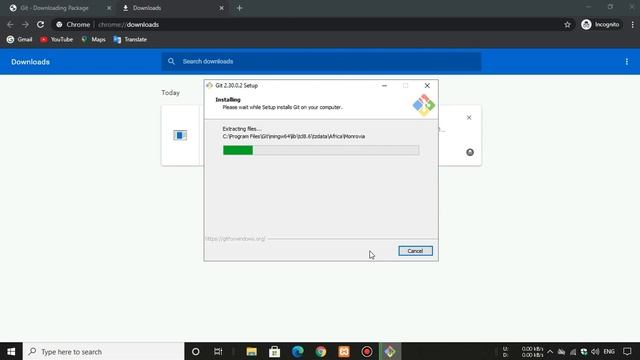640x360 pixels.
Task: Open the Windows Start menu
Action: coord(11,351)
